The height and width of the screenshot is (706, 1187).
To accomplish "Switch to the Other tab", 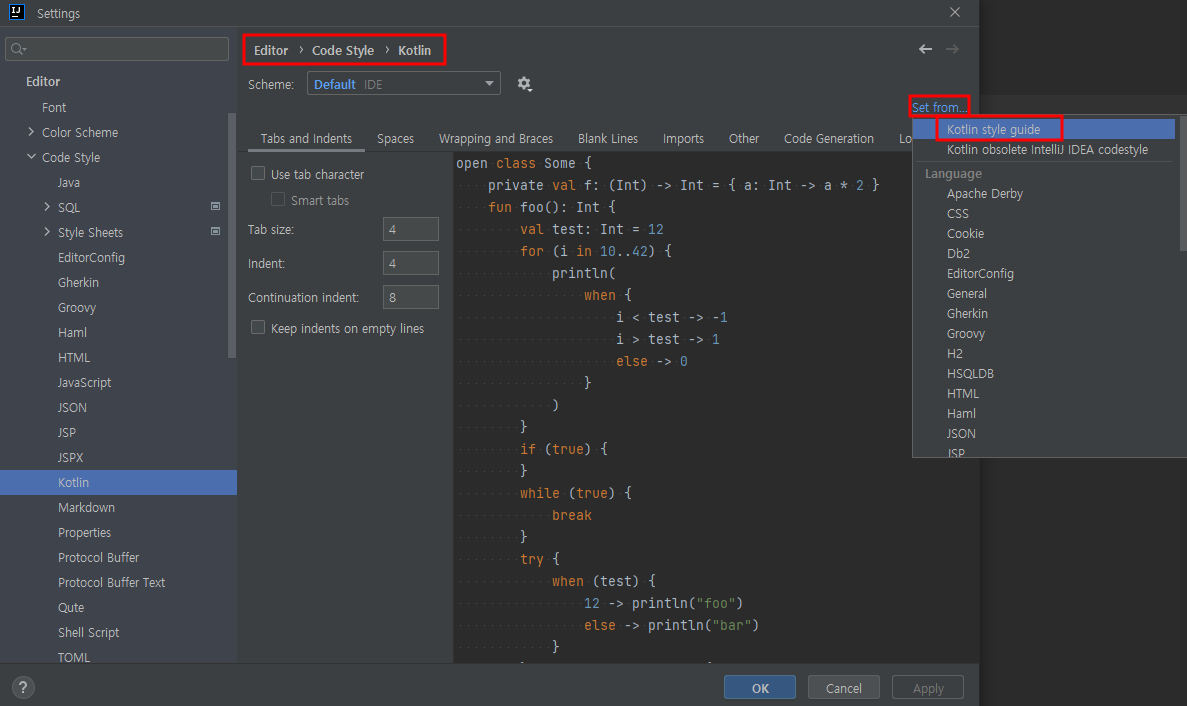I will point(743,138).
